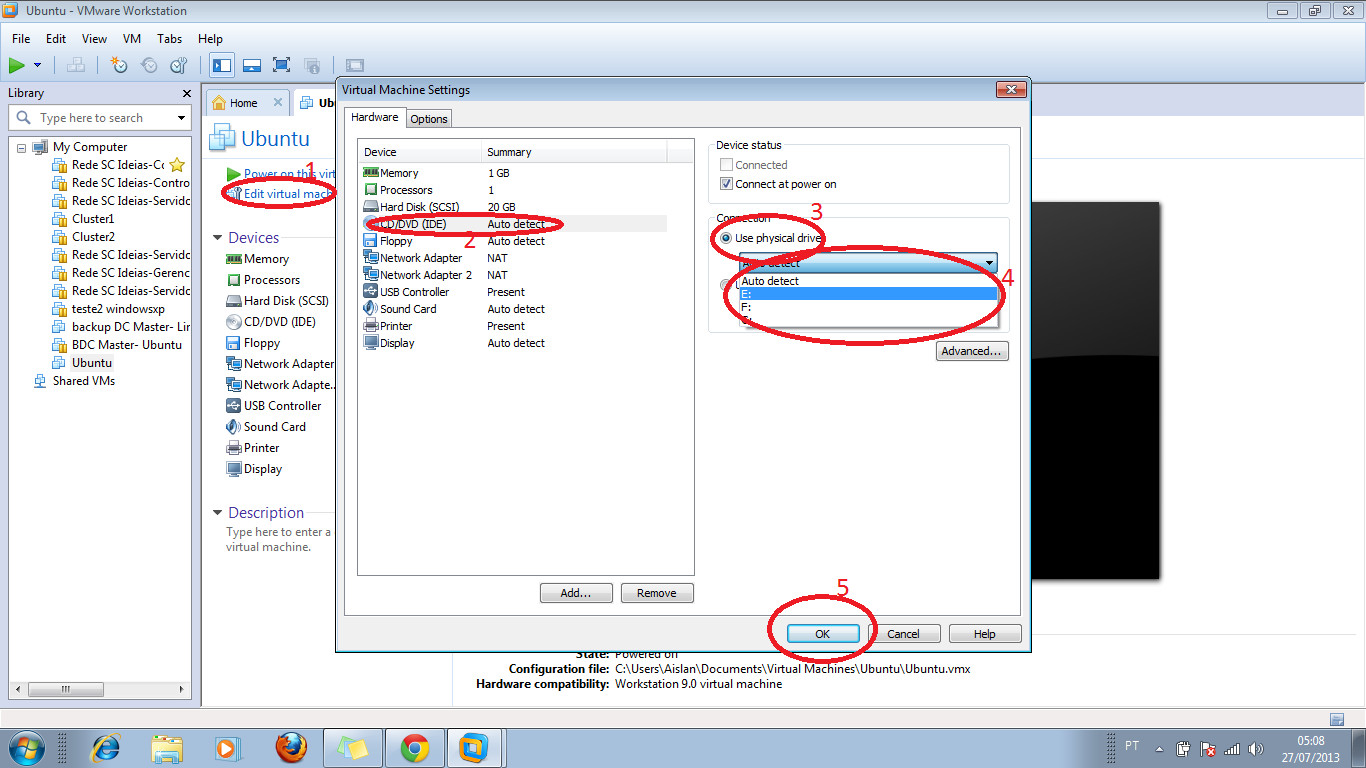Click the Summary column header in dialog
This screenshot has height=768, width=1366.
click(x=575, y=152)
